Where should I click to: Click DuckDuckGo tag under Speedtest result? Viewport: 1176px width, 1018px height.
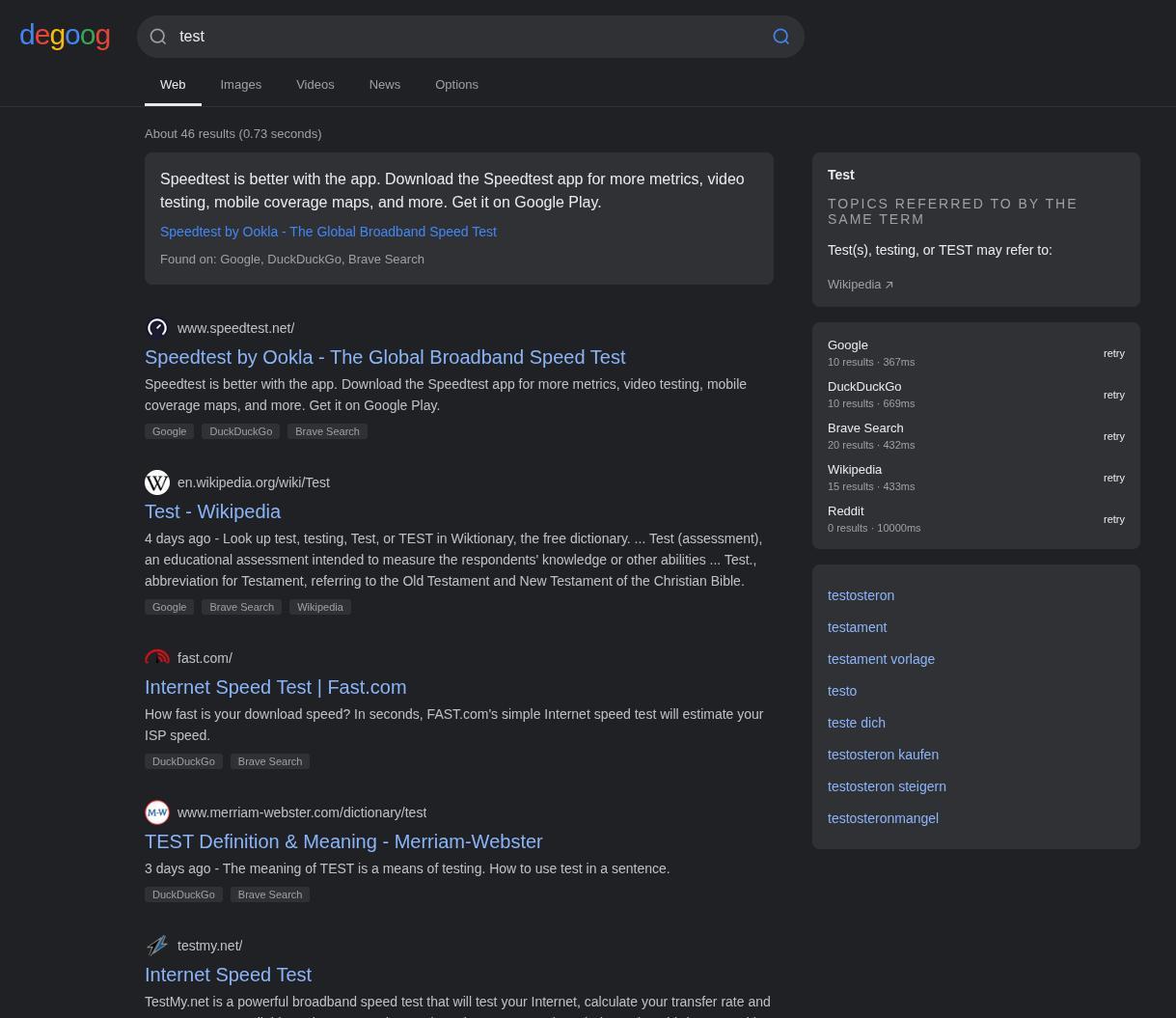pos(241,431)
